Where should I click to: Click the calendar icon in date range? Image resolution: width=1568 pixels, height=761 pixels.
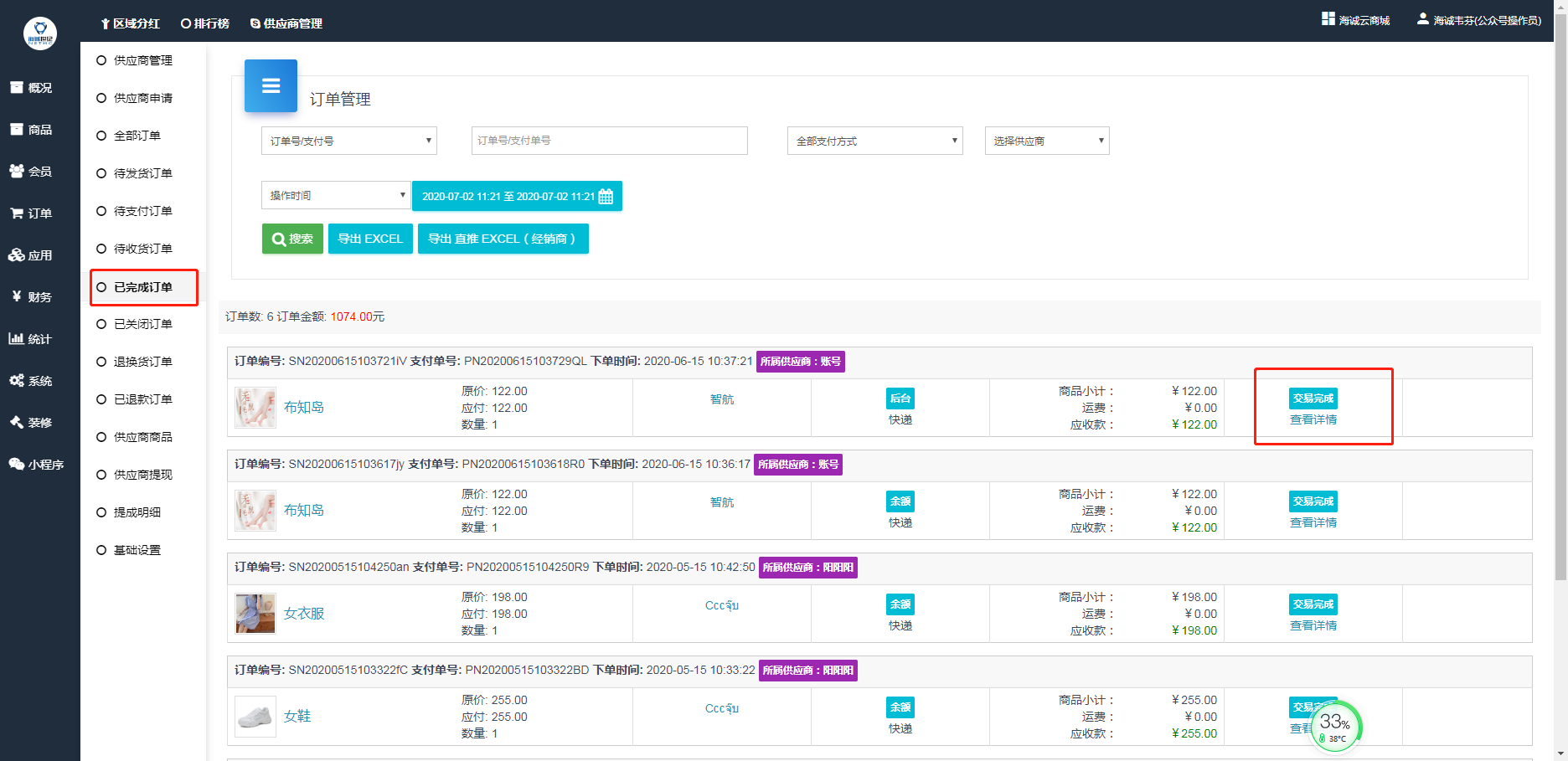[606, 197]
